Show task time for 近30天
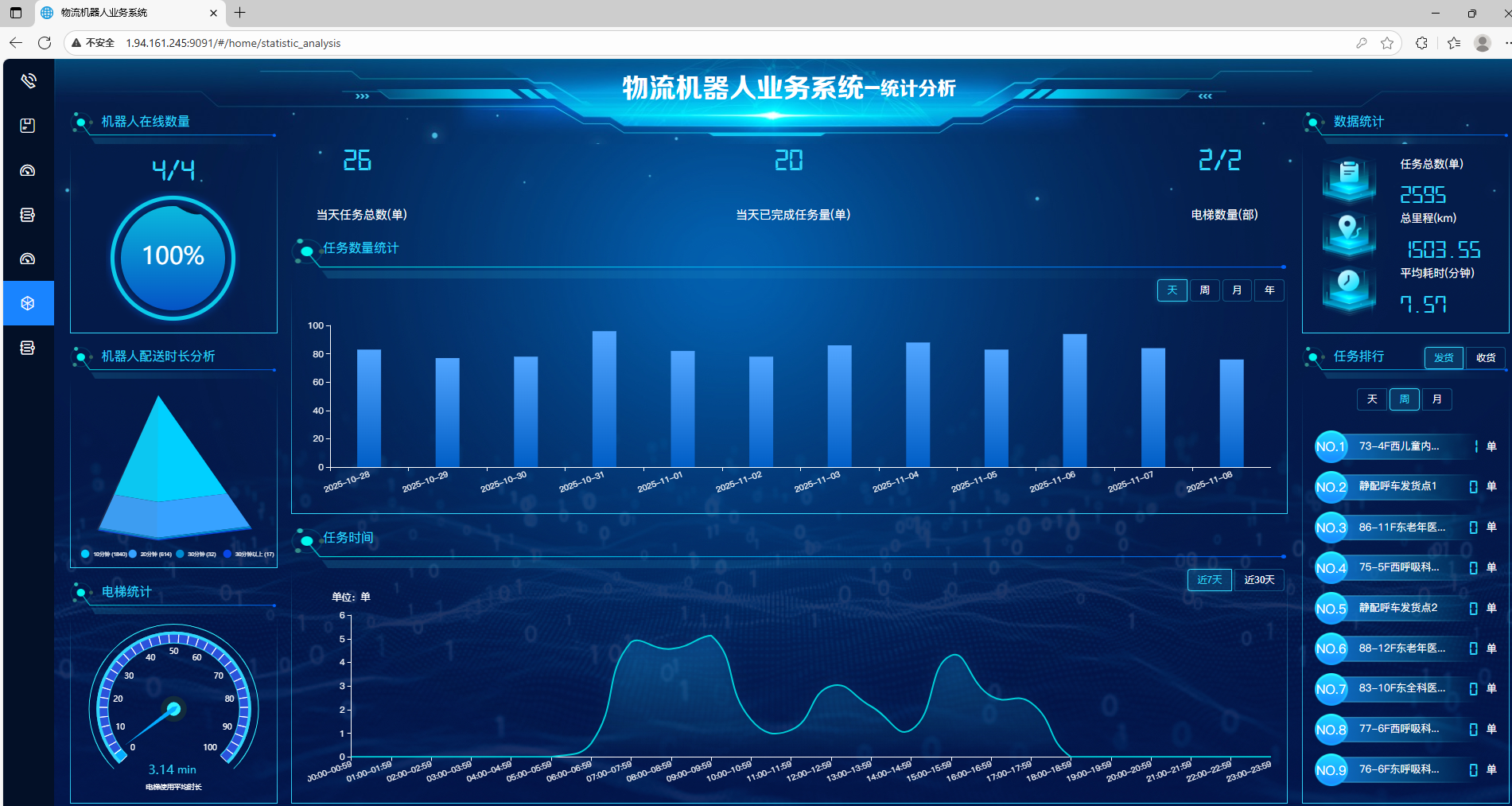Image resolution: width=1512 pixels, height=806 pixels. [x=1259, y=580]
